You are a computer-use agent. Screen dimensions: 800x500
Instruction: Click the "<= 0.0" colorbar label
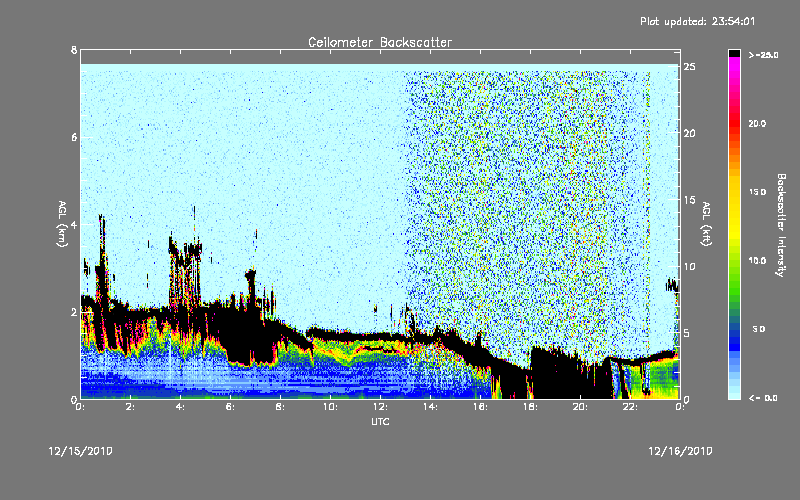click(763, 398)
